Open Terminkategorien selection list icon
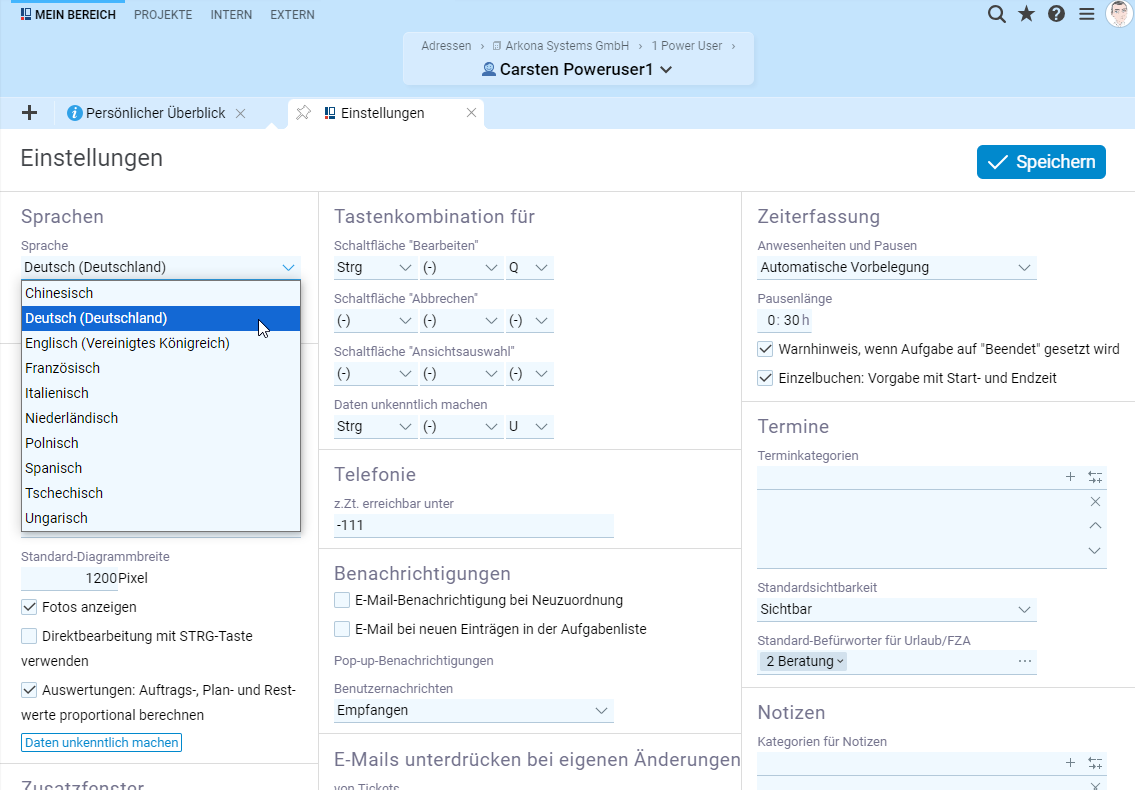The height and width of the screenshot is (790, 1135). [x=1095, y=476]
